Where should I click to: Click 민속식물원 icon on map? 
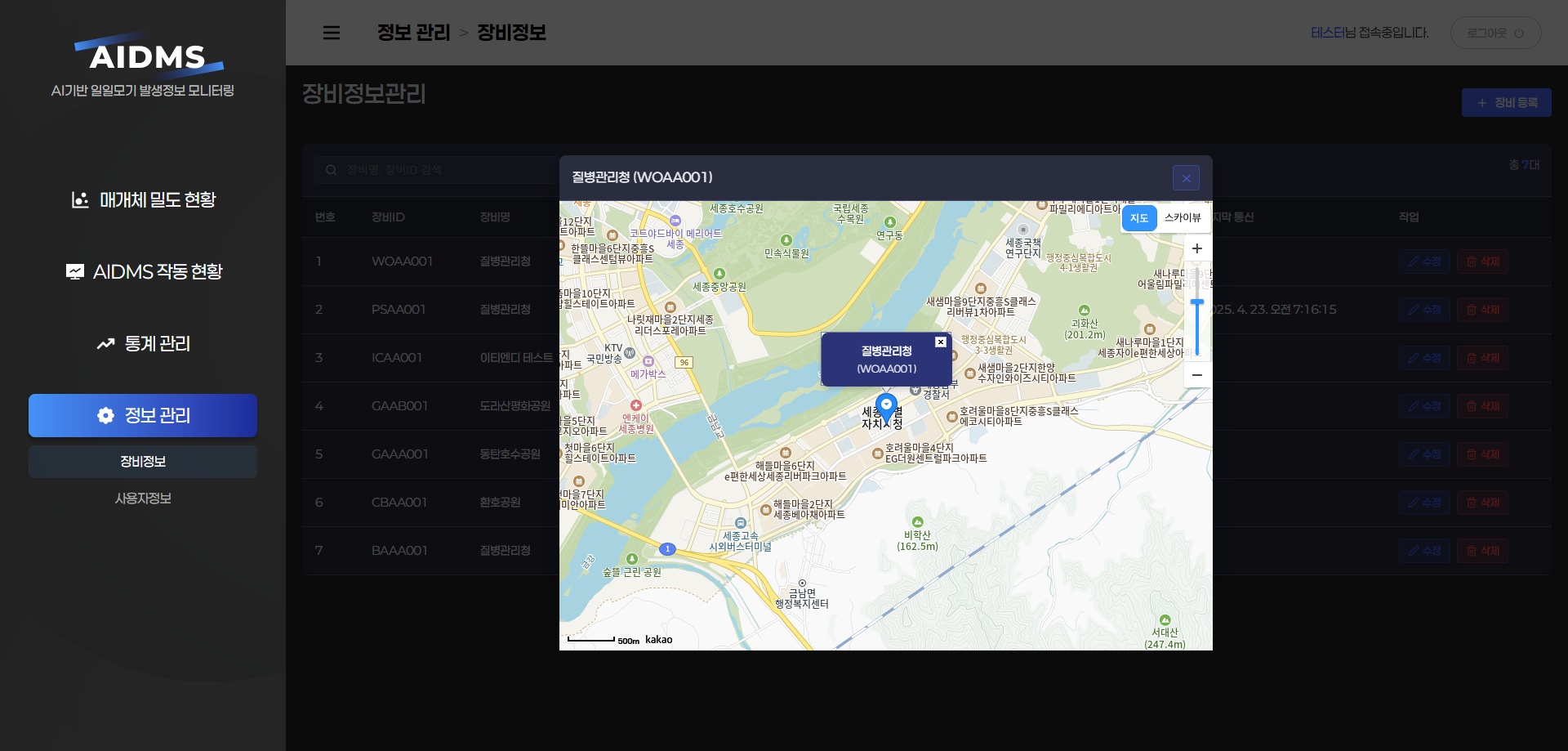786,240
